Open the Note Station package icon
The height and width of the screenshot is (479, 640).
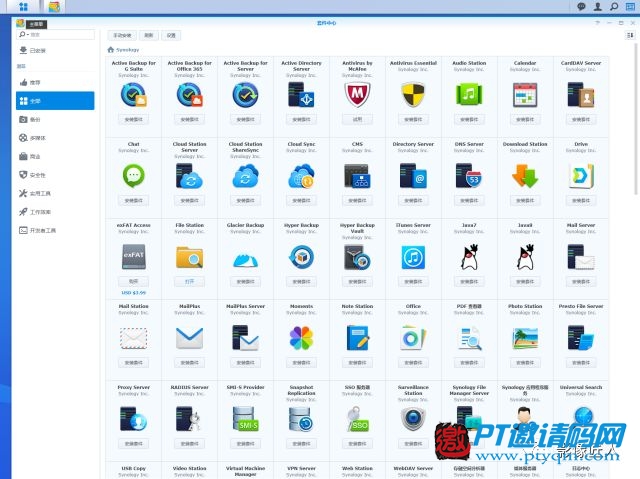tap(357, 338)
